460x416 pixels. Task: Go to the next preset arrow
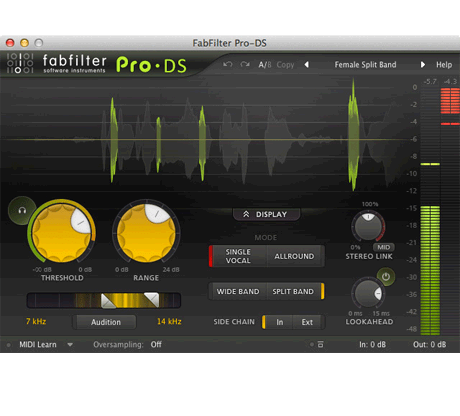pyautogui.click(x=422, y=65)
